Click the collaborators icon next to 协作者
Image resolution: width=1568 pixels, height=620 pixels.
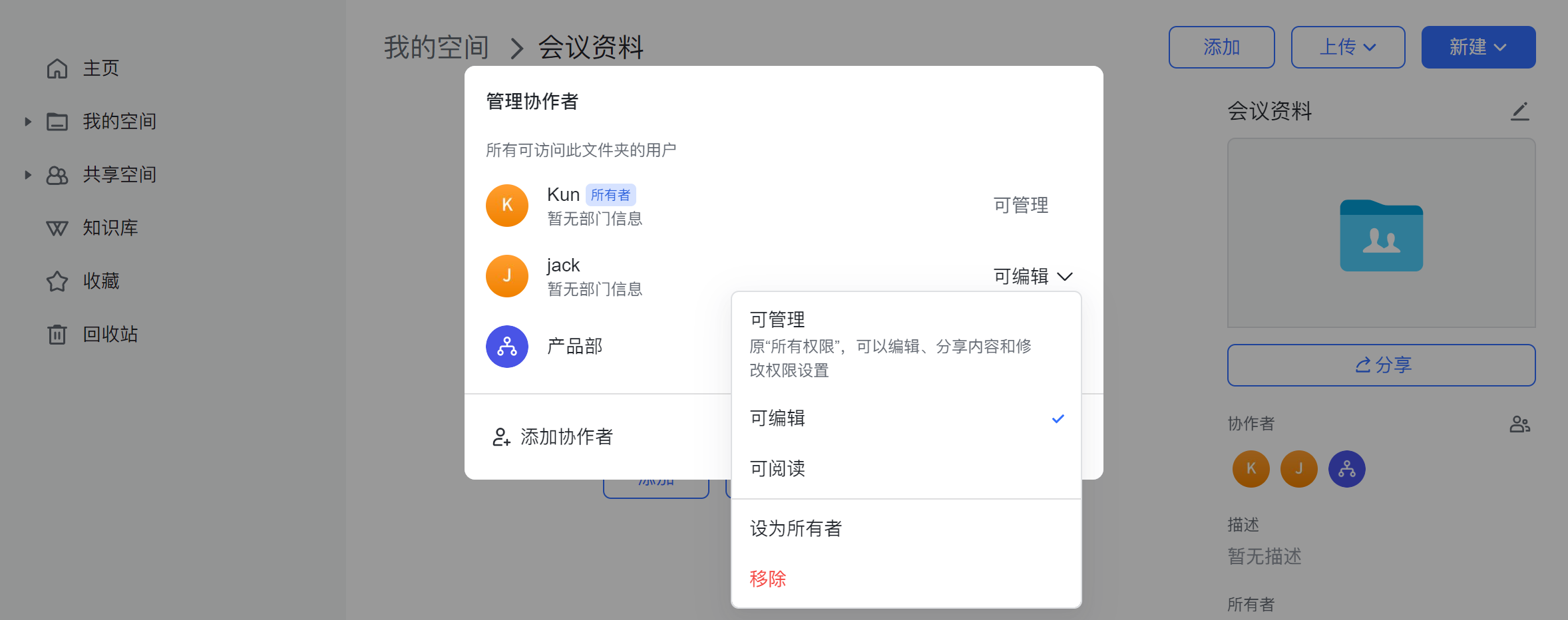pyautogui.click(x=1519, y=424)
